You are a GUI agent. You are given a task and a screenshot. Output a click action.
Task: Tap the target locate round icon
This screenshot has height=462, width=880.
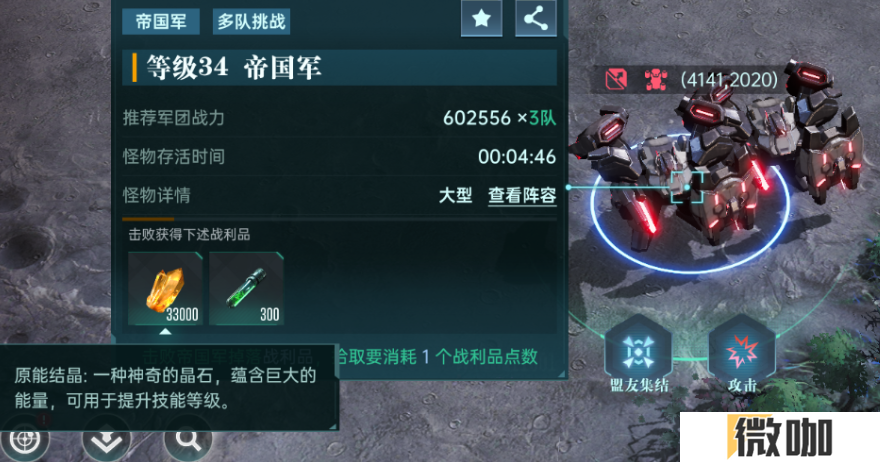(x=25, y=442)
